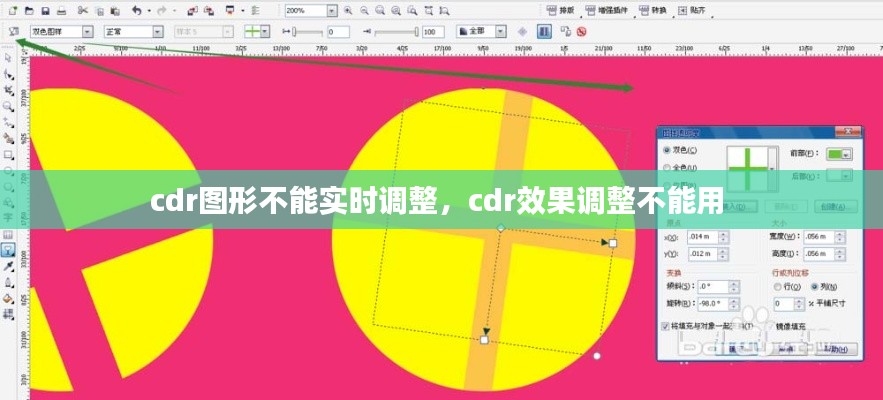Viewport: 883px width, 400px height.
Task: Open the 200% zoom level dropdown
Action: click(x=331, y=10)
